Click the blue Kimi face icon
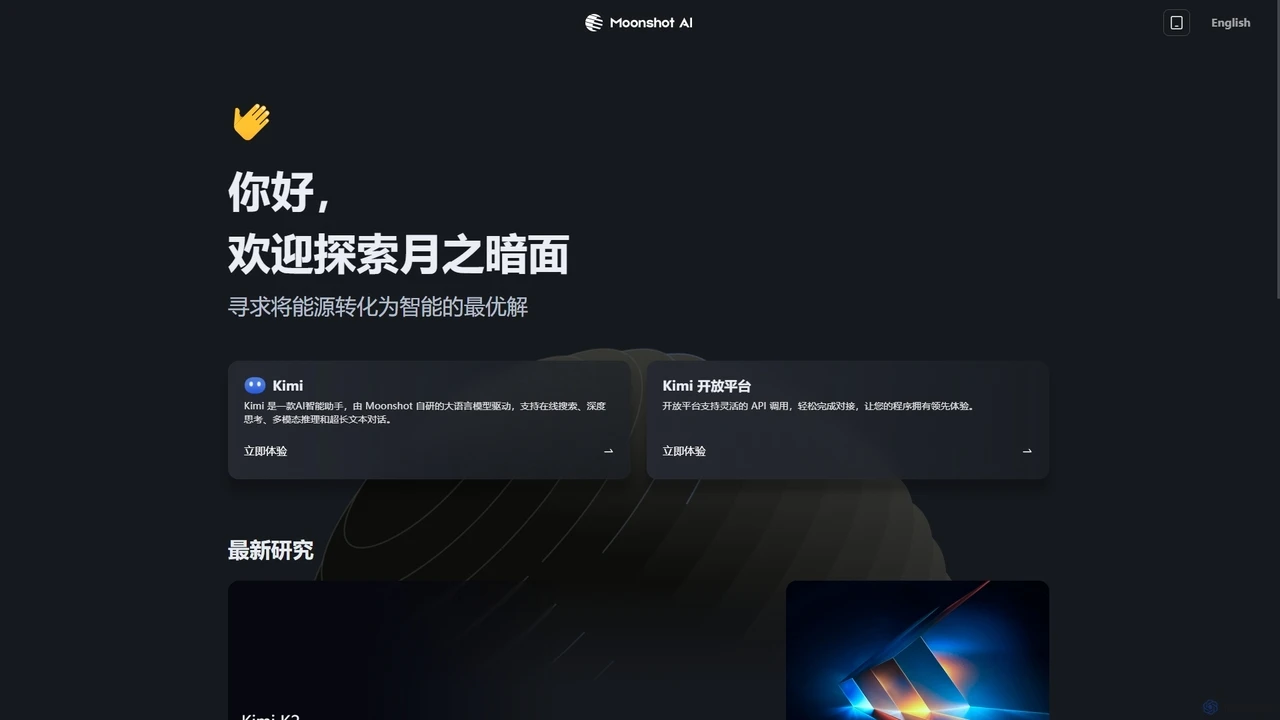Image resolution: width=1280 pixels, height=720 pixels. (x=255, y=385)
